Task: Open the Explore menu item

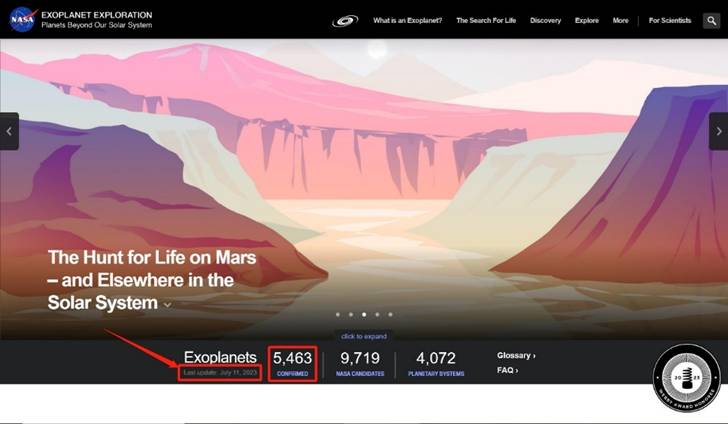Action: (586, 20)
